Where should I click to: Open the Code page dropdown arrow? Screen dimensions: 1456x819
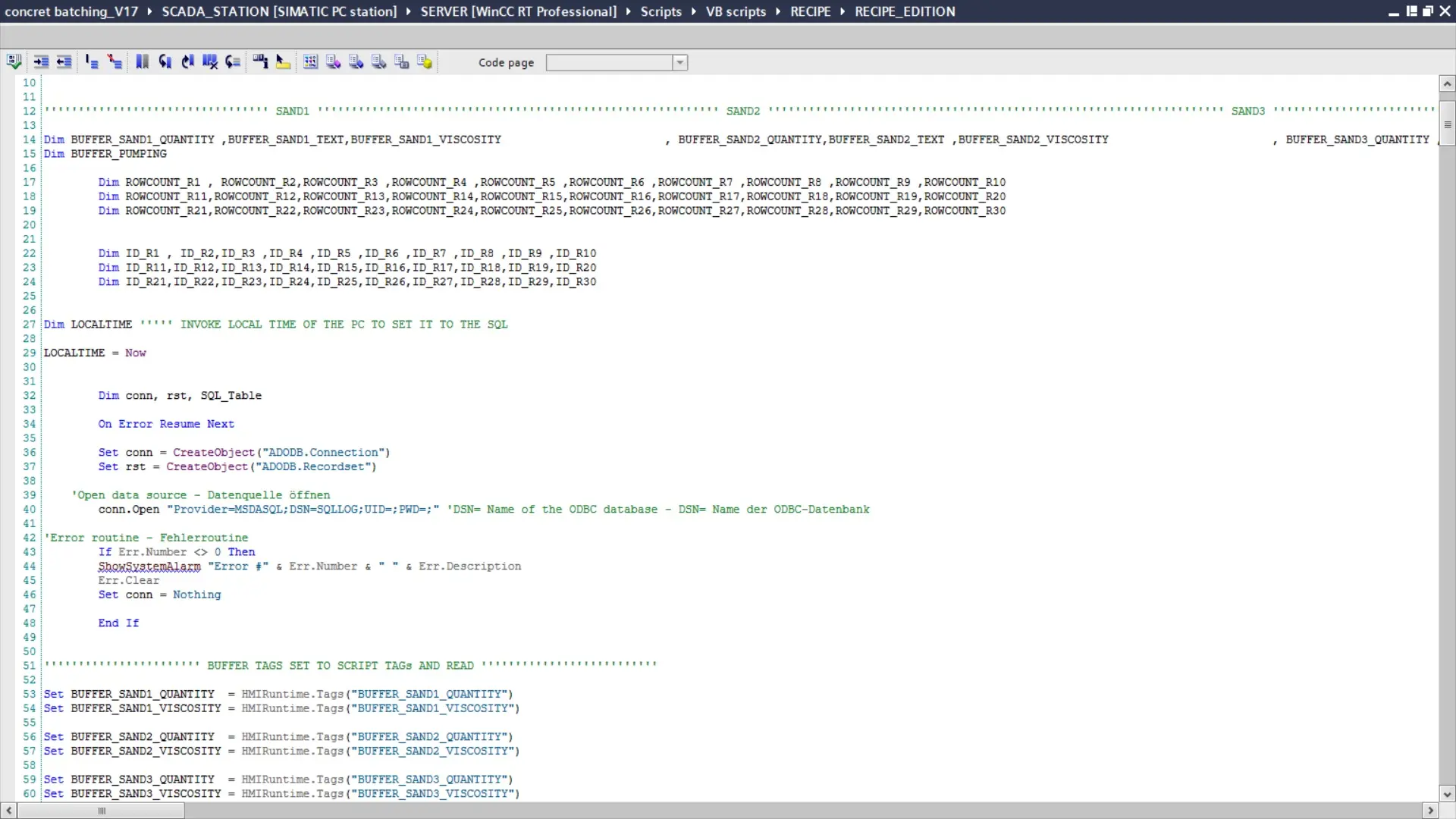(x=680, y=63)
